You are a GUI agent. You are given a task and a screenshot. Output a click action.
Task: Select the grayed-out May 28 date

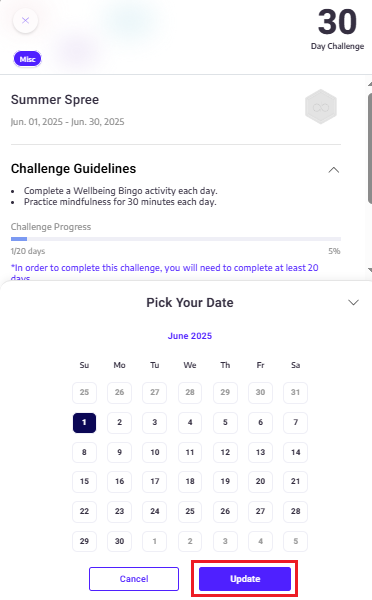click(190, 392)
